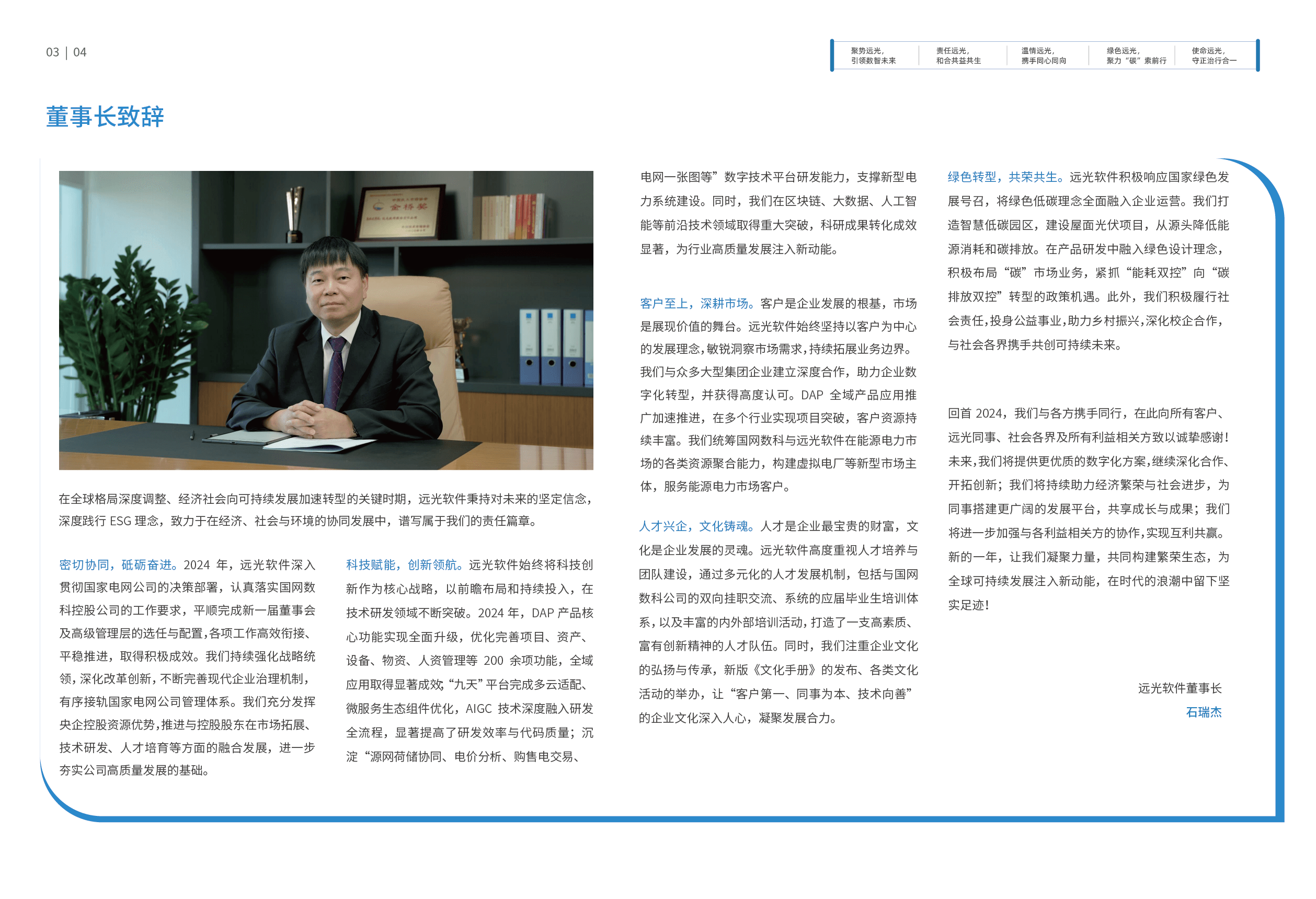Image resolution: width=1316 pixels, height=899 pixels.
Task: Click the chairman portrait photo
Action: tap(326, 320)
